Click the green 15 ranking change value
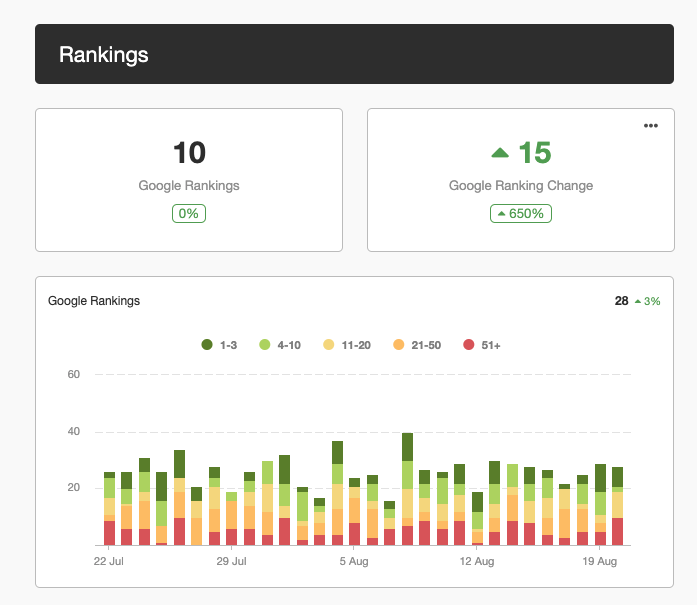697x605 pixels. [x=535, y=152]
